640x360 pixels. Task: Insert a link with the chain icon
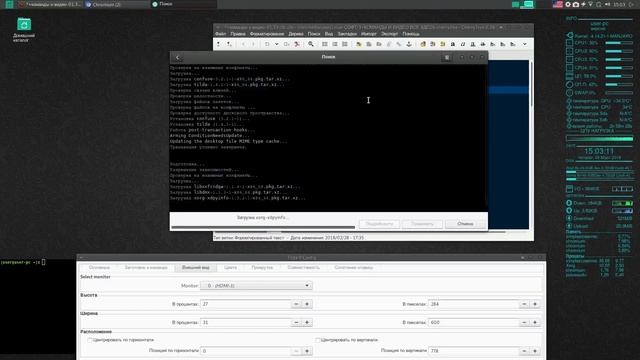399,44
